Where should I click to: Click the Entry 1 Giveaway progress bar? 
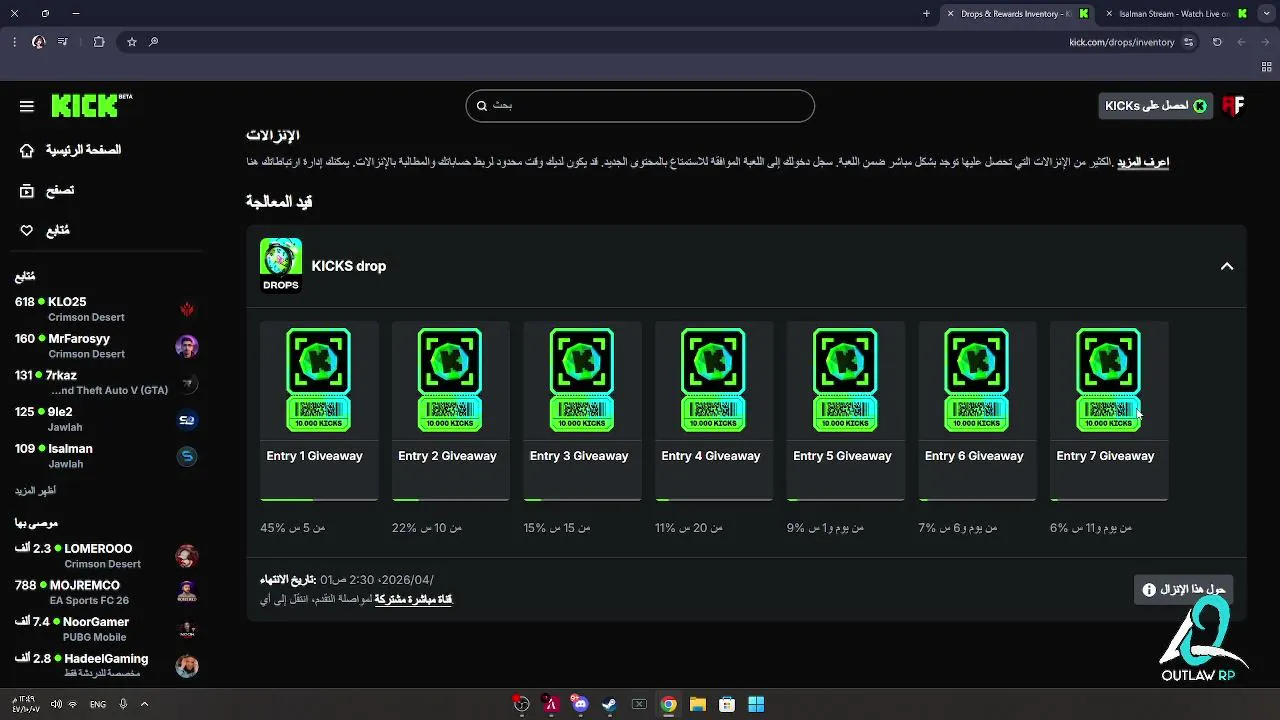tap(319, 498)
